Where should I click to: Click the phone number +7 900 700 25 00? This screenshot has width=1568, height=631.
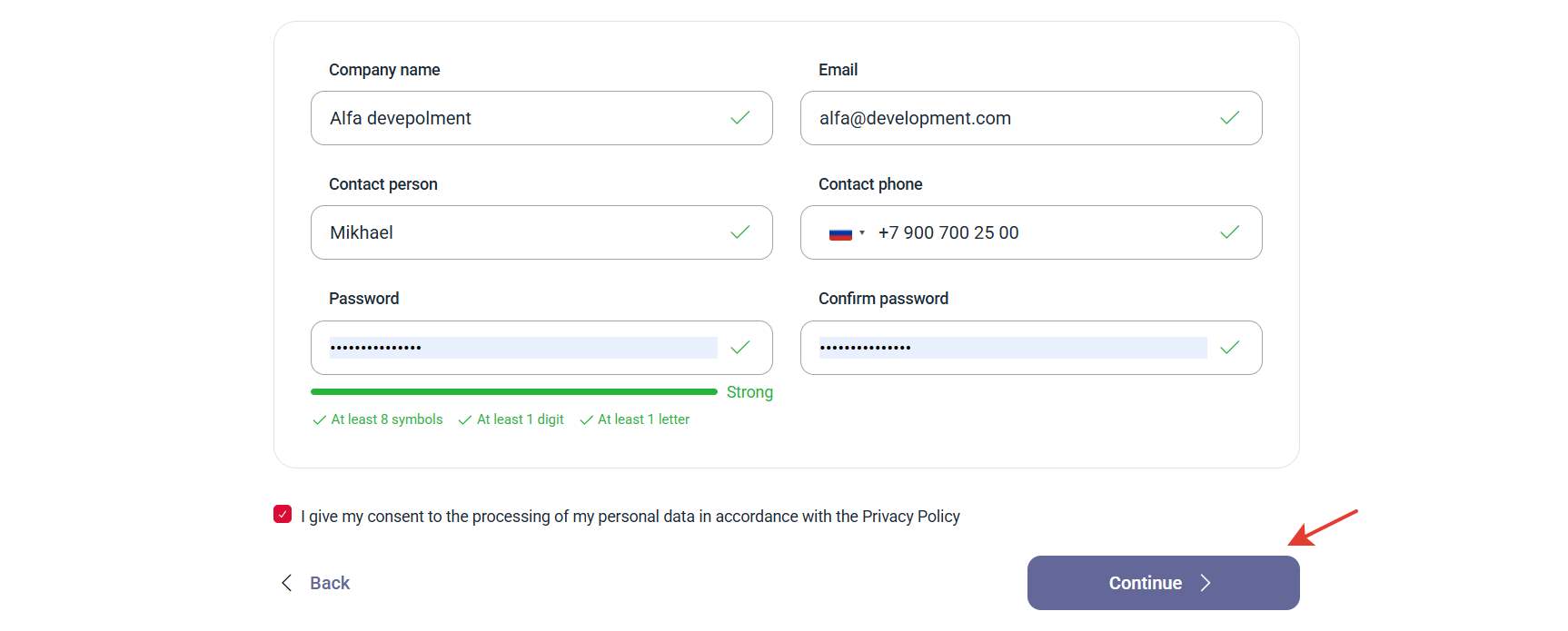click(x=948, y=232)
